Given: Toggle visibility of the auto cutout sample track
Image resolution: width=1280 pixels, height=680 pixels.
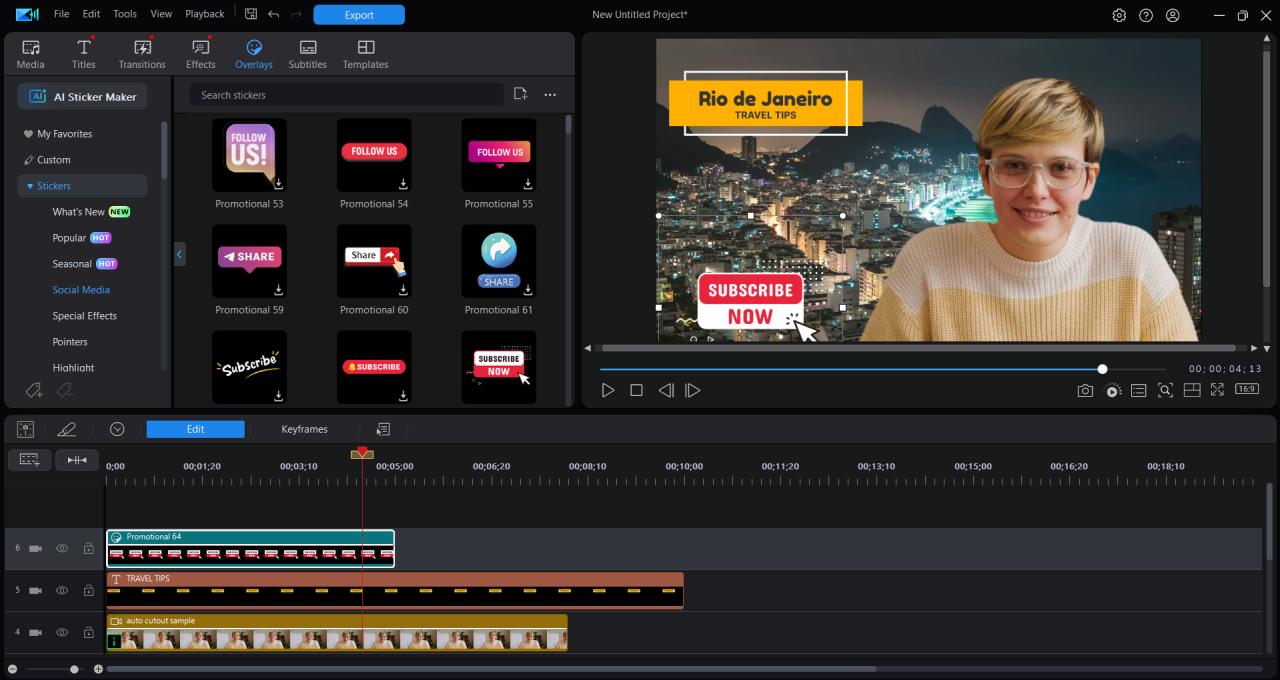Looking at the screenshot, I should [61, 632].
